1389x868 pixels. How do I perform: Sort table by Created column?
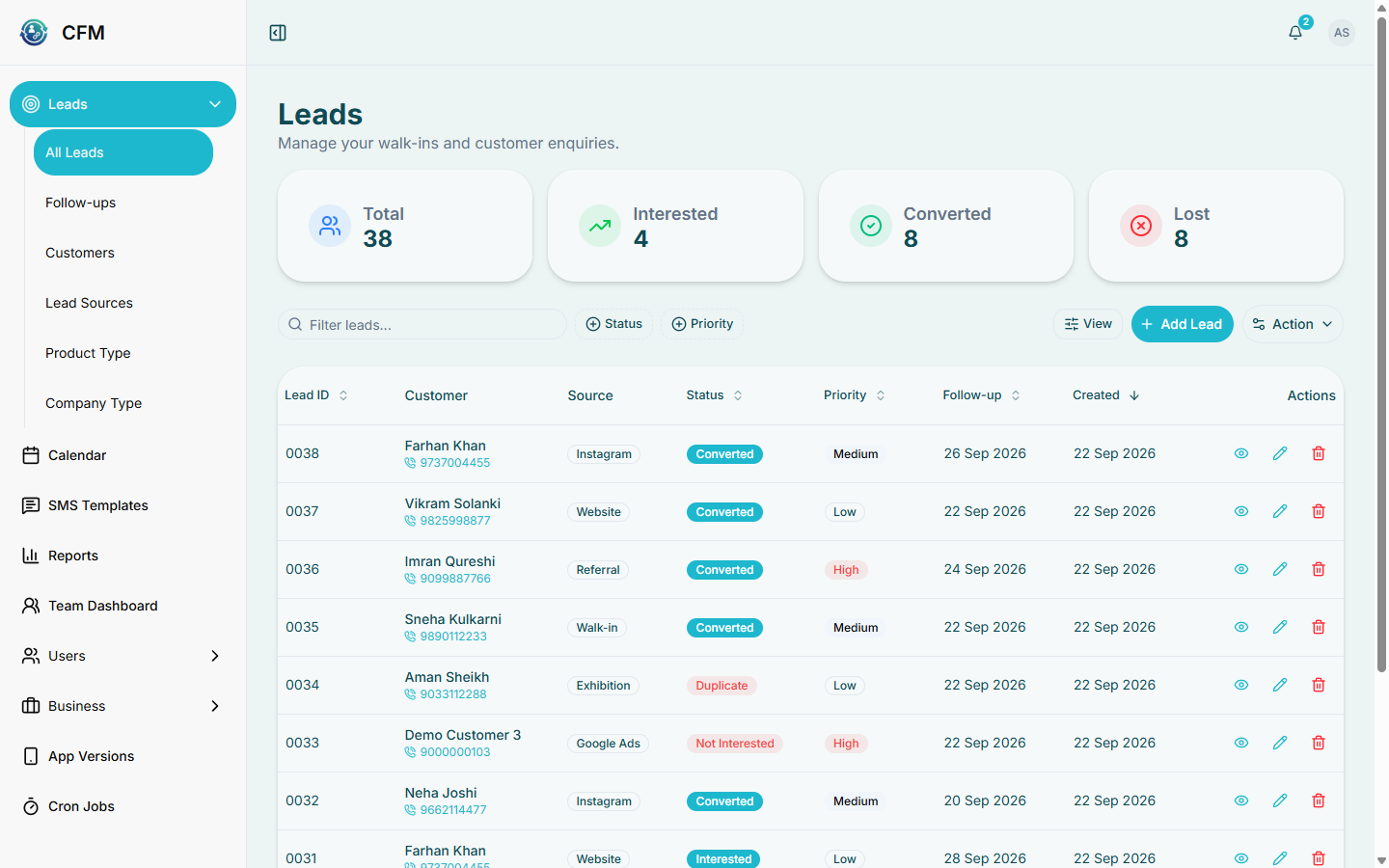pos(1106,395)
